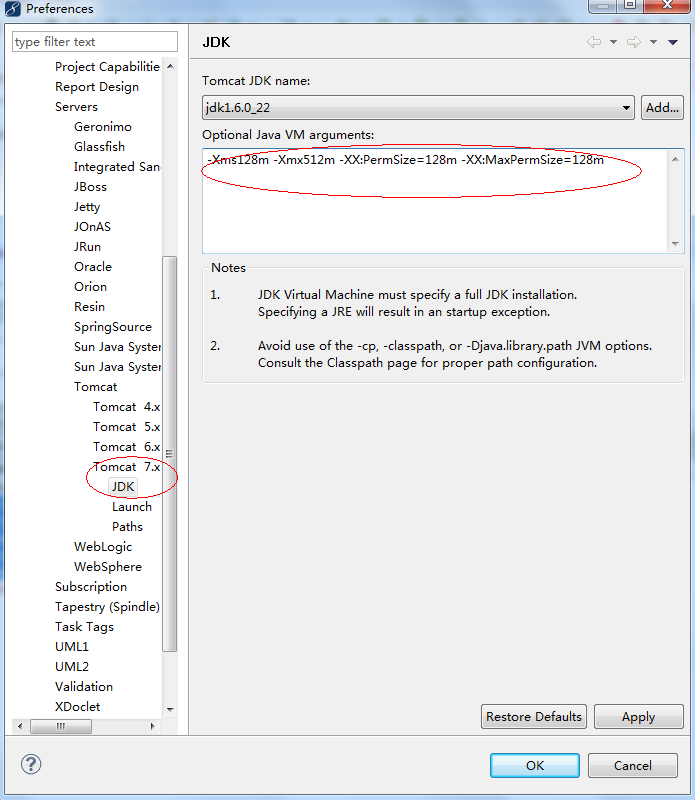This screenshot has height=800, width=695.
Task: Click the VM arguments scrollbar down arrow
Action: point(675,243)
